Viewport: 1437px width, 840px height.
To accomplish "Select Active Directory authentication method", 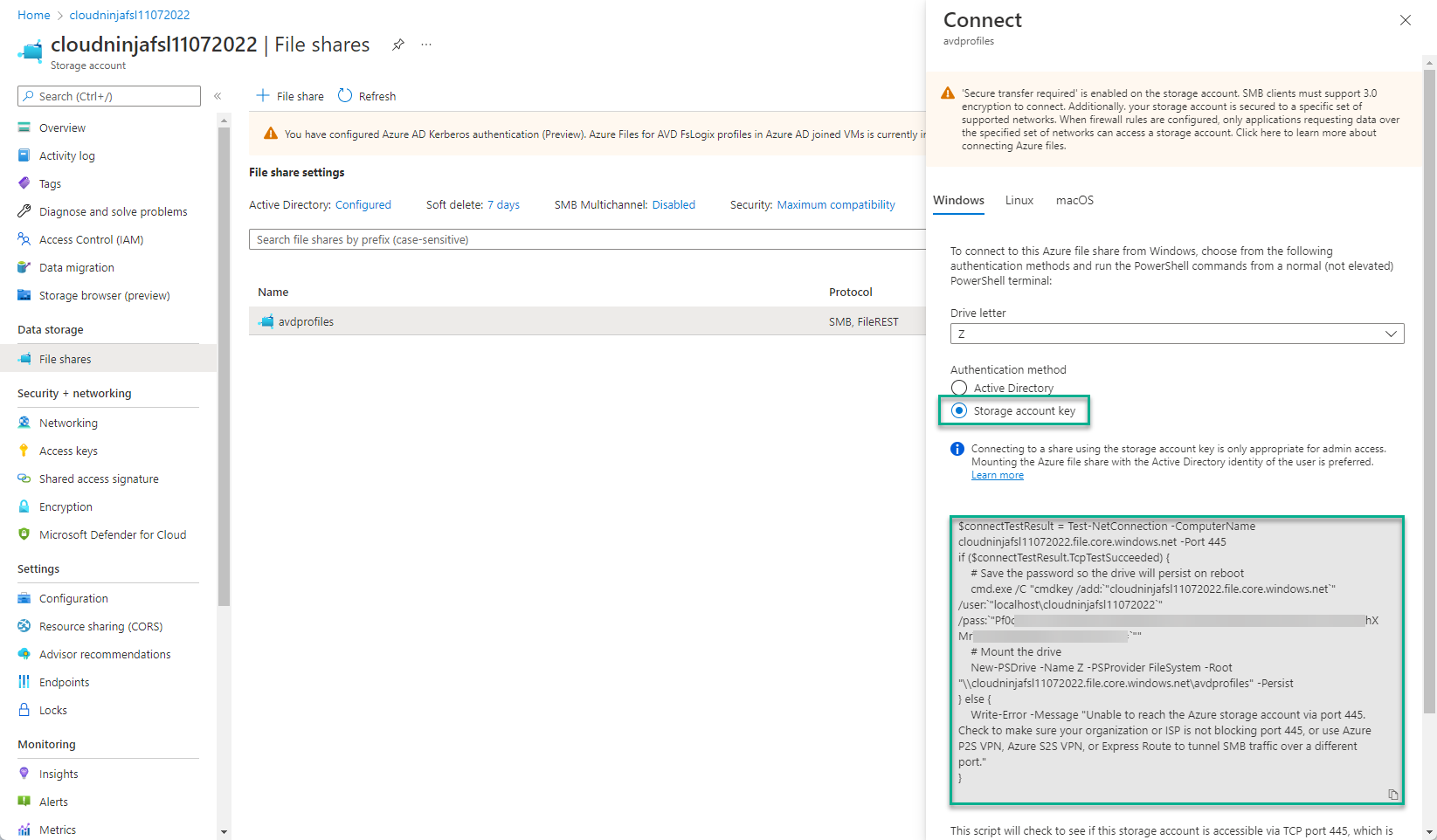I will tap(959, 388).
